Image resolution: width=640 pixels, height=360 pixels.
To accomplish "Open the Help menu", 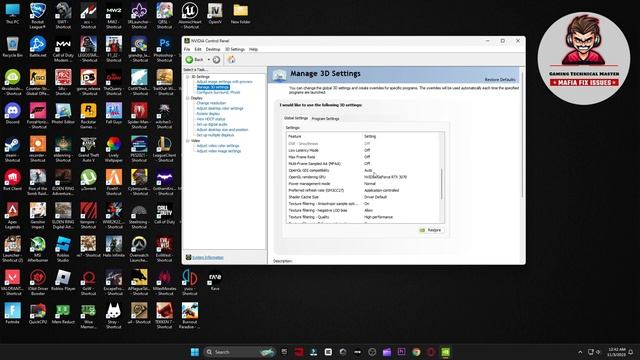I will [x=253, y=49].
